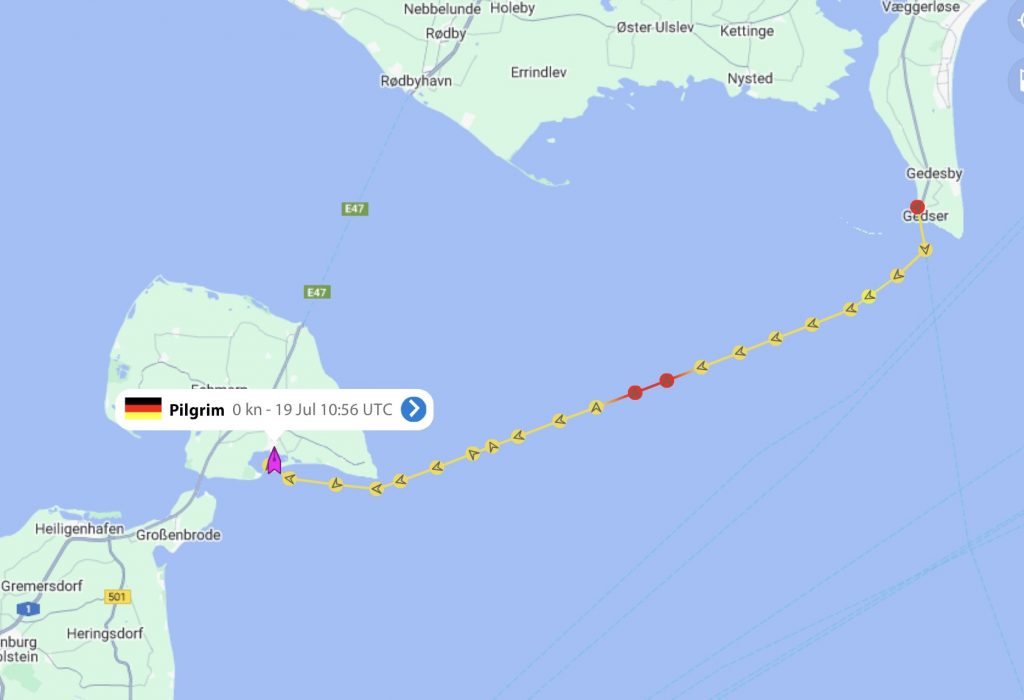Viewport: 1024px width, 700px height.
Task: Click the Heiligenhafen place label
Action: coord(79,529)
